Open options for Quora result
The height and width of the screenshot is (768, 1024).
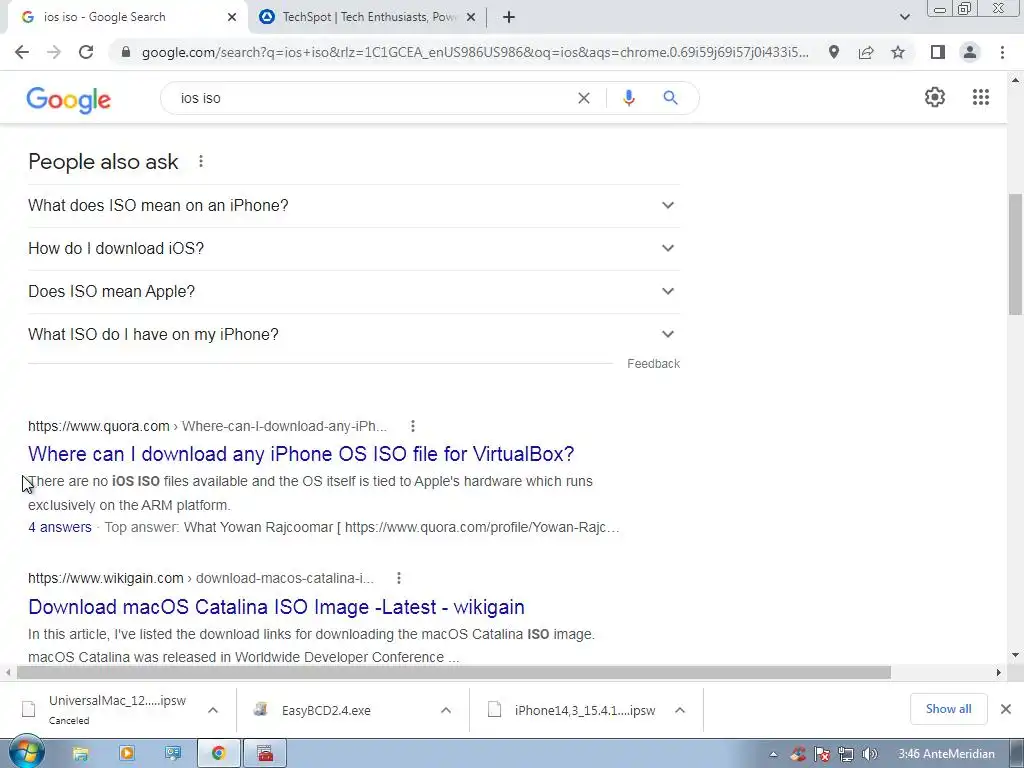(413, 426)
